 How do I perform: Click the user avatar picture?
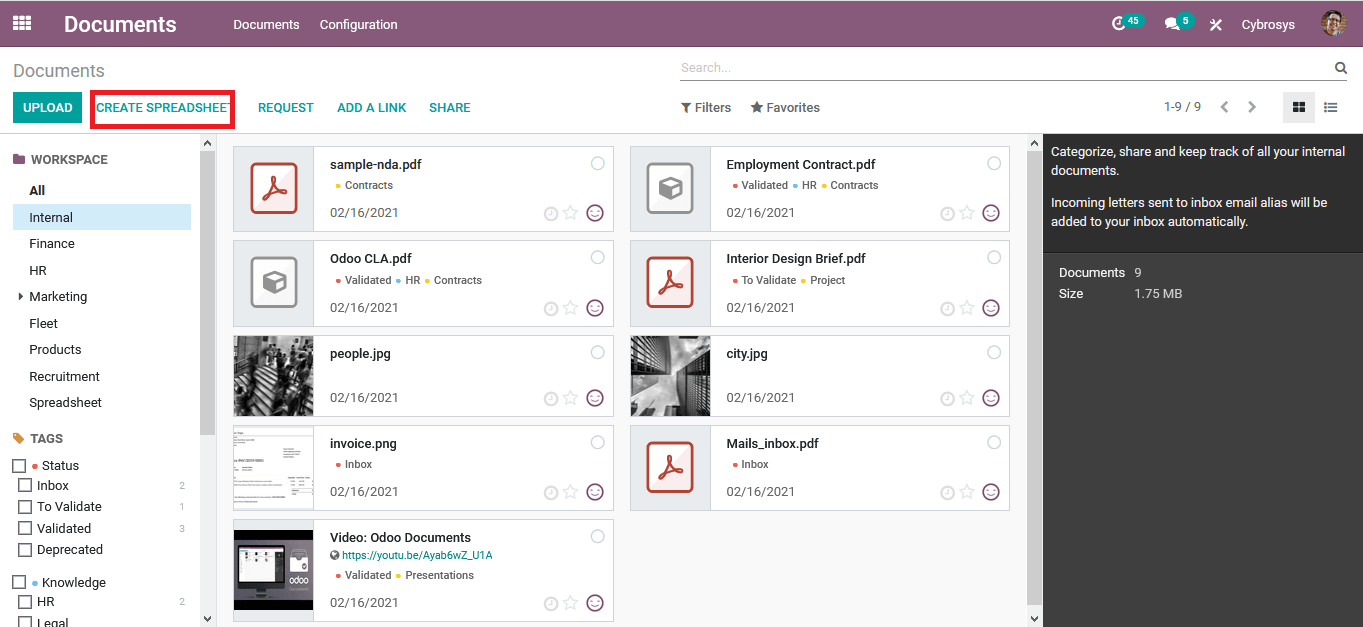[1334, 24]
